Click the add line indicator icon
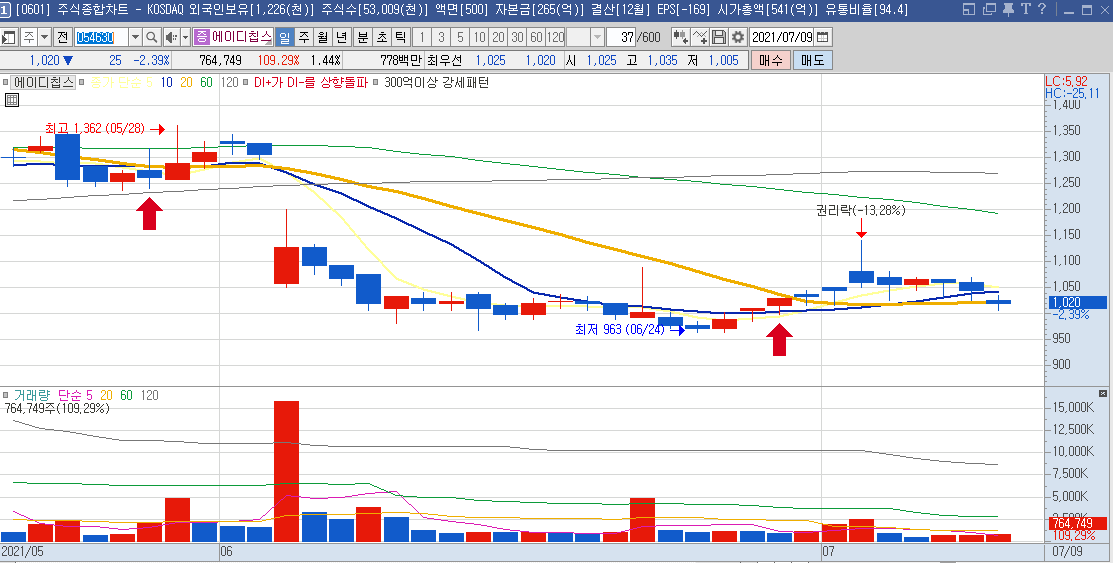This screenshot has height=563, width=1113. click(700, 37)
